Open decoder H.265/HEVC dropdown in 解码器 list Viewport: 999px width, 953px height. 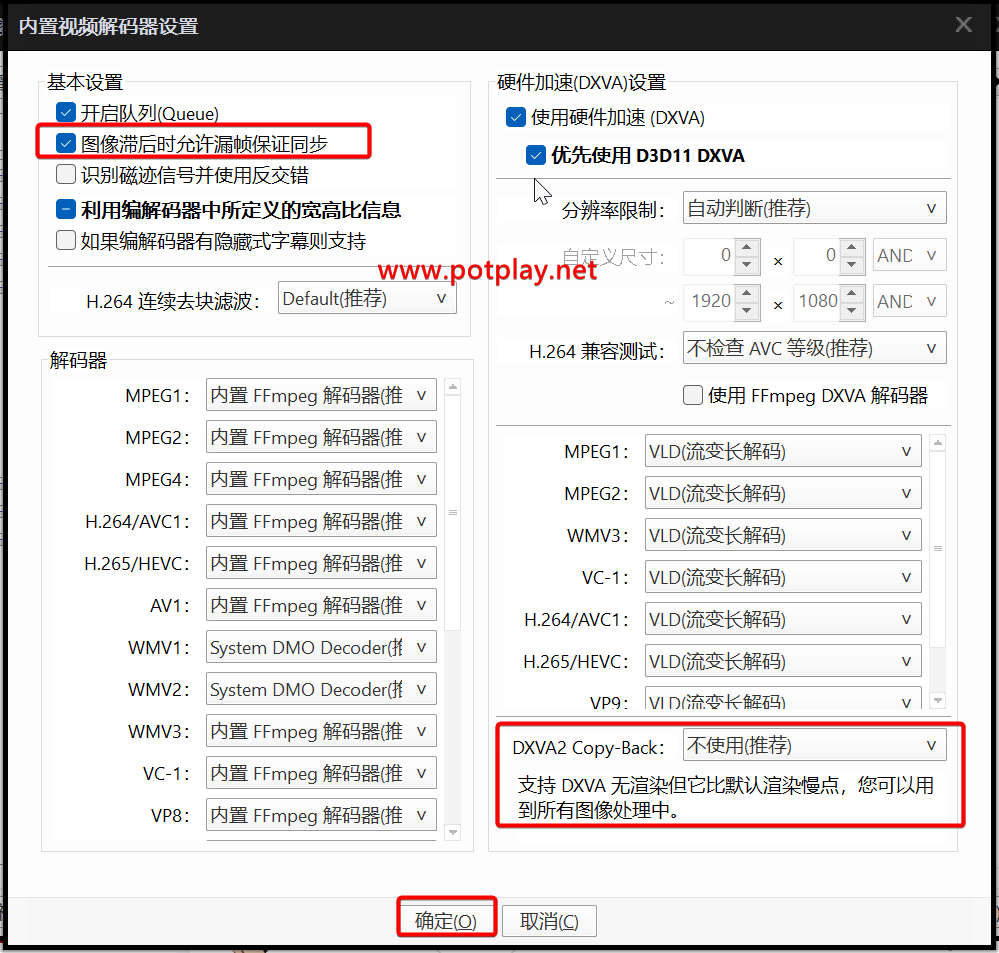321,563
